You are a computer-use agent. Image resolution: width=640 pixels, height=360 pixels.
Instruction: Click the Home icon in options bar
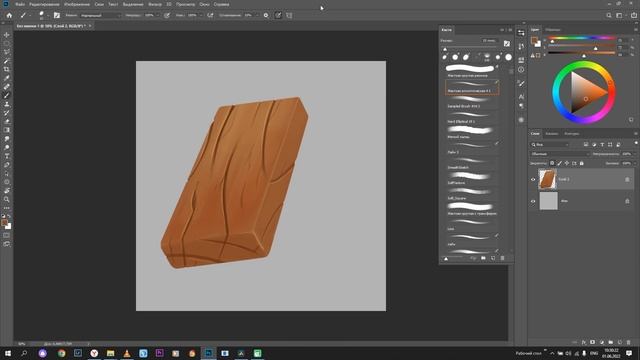click(x=9, y=16)
